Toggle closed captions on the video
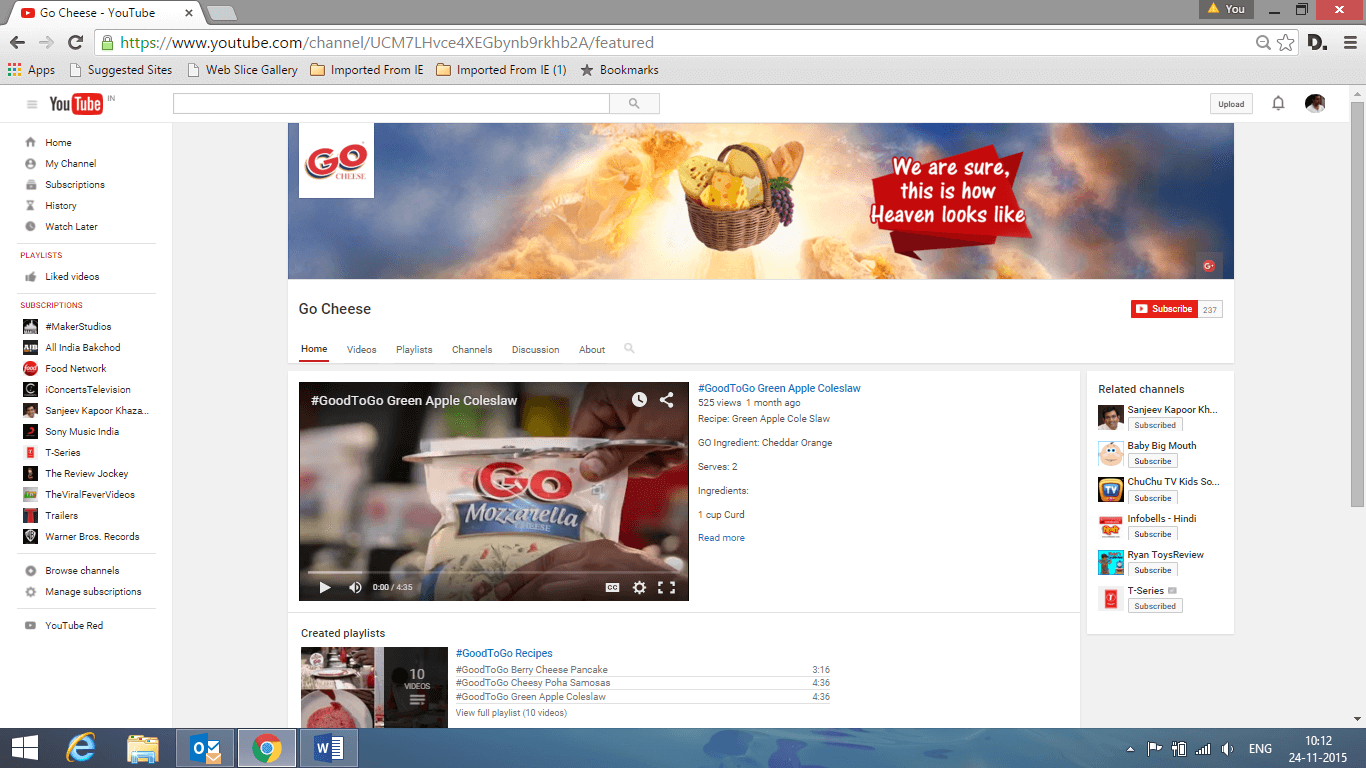The image size is (1366, 768). click(613, 588)
